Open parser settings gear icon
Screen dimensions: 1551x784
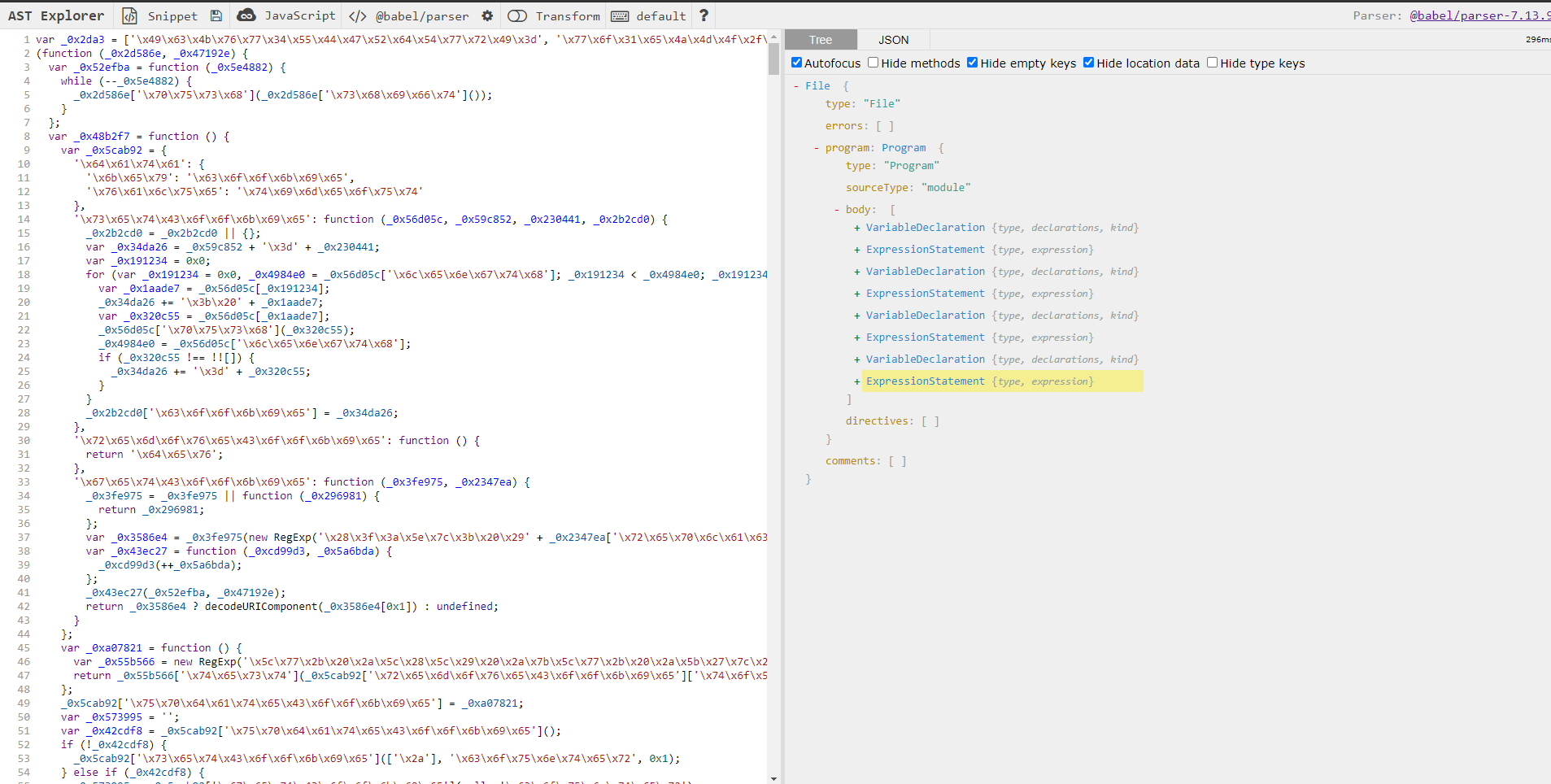[487, 15]
